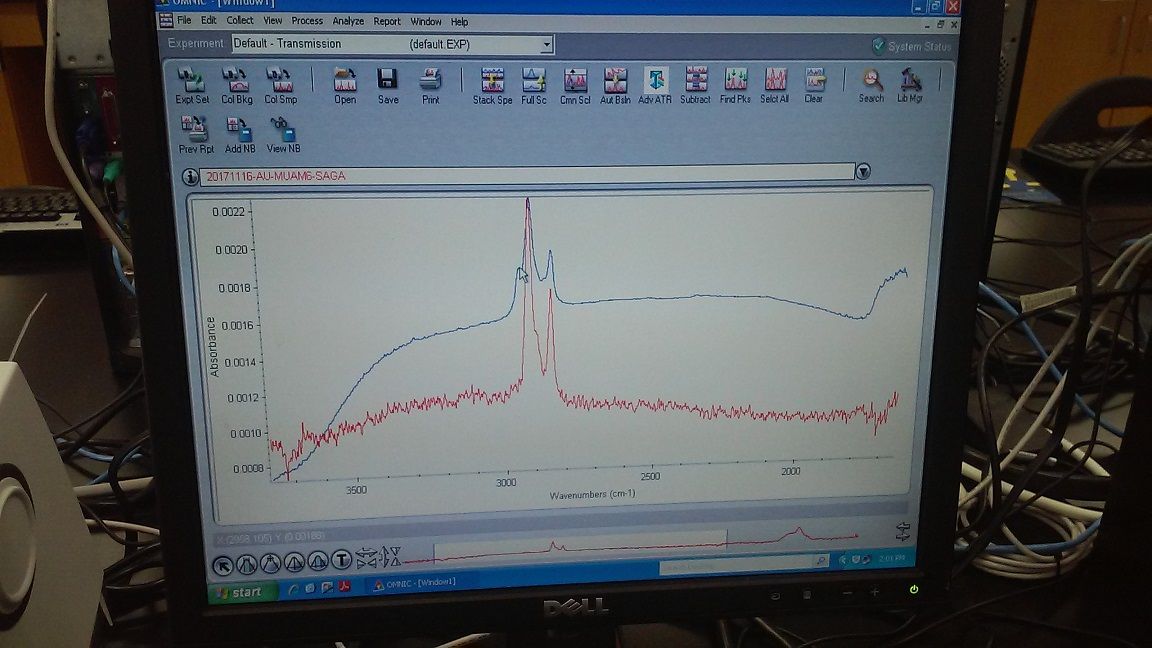The image size is (1152, 648).
Task: Pick the annotation text (T) tool
Action: tap(341, 561)
